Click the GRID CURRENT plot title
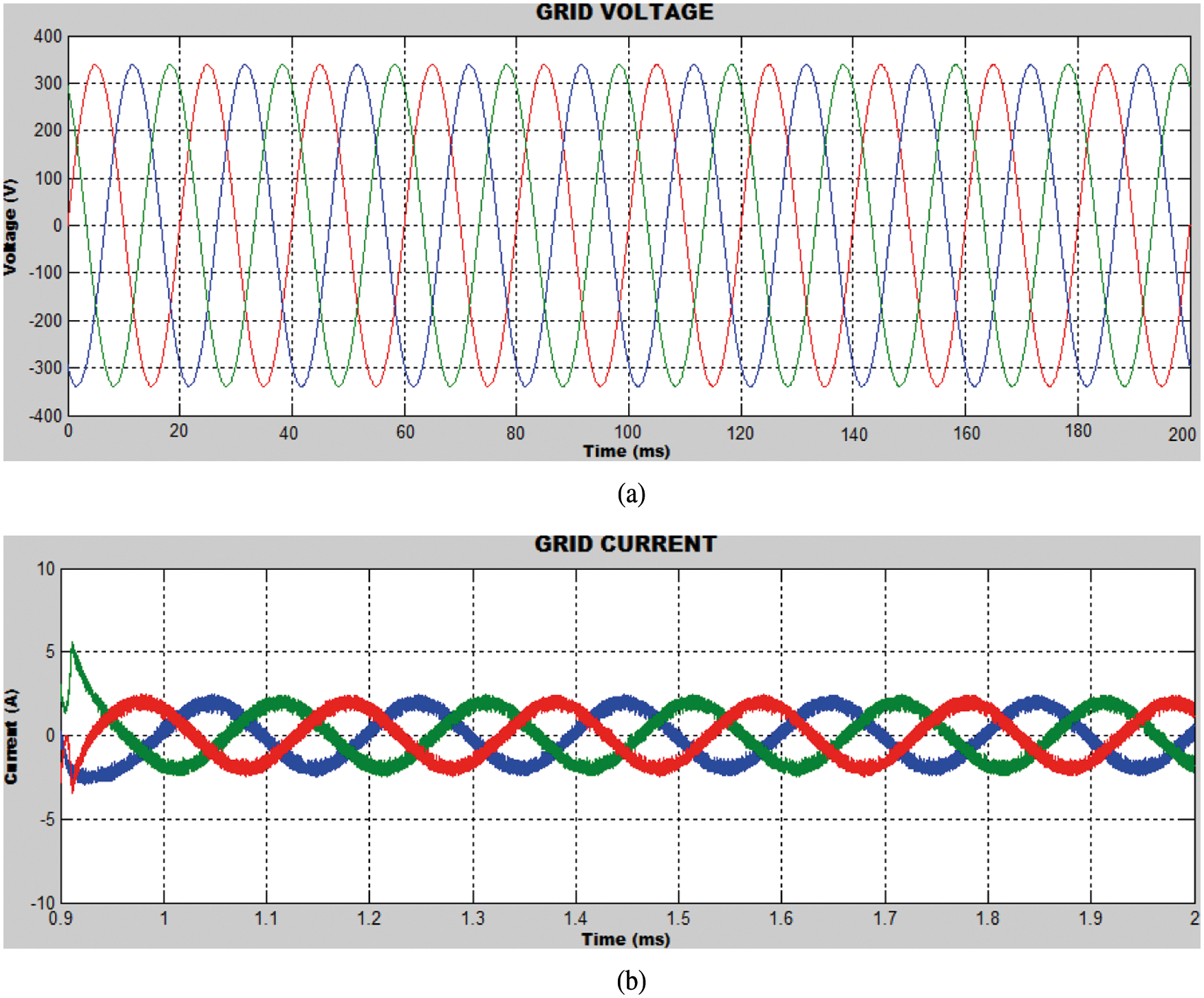This screenshot has height=998, width=1204. [x=625, y=544]
